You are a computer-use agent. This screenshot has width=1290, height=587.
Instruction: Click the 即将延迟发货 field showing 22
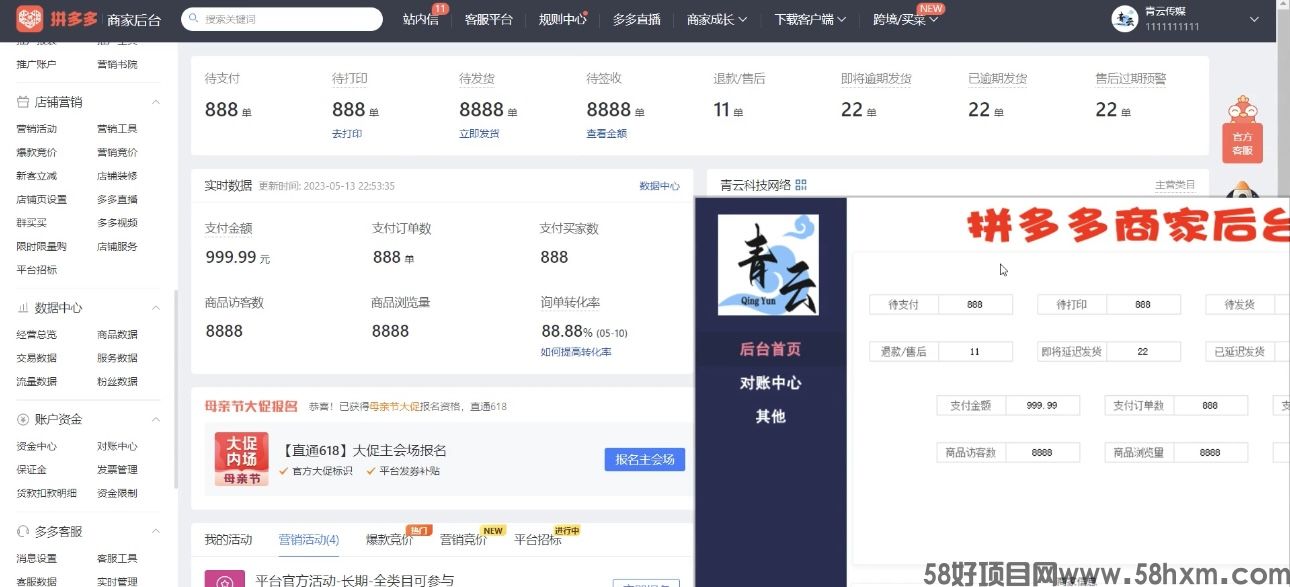pyautogui.click(x=1143, y=352)
